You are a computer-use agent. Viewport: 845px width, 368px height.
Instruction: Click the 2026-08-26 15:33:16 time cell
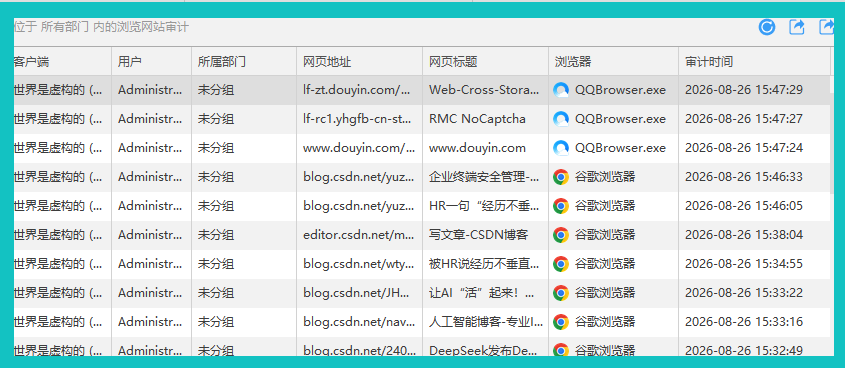click(x=754, y=323)
